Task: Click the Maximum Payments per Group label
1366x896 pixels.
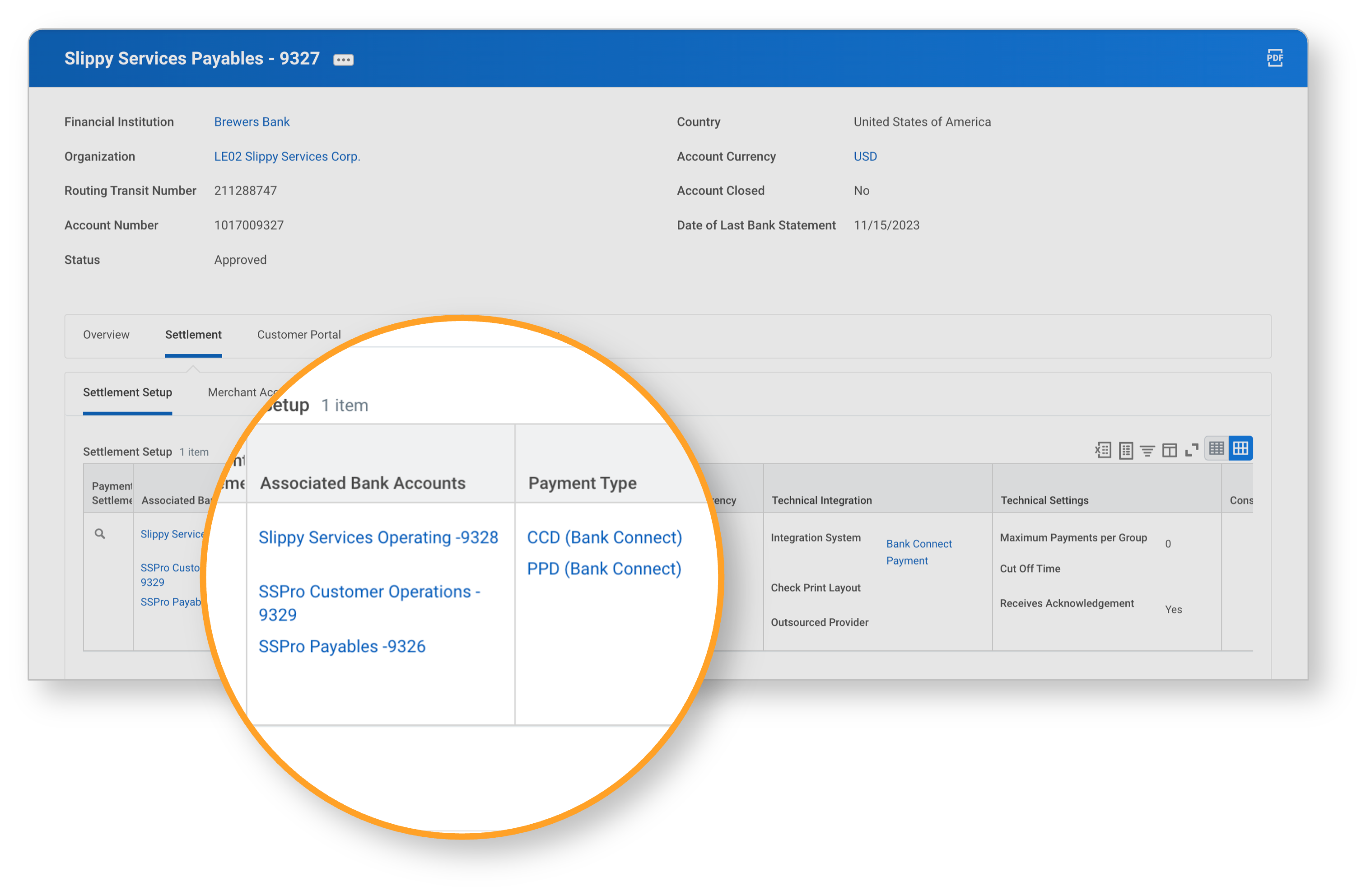Action: pyautogui.click(x=1073, y=537)
